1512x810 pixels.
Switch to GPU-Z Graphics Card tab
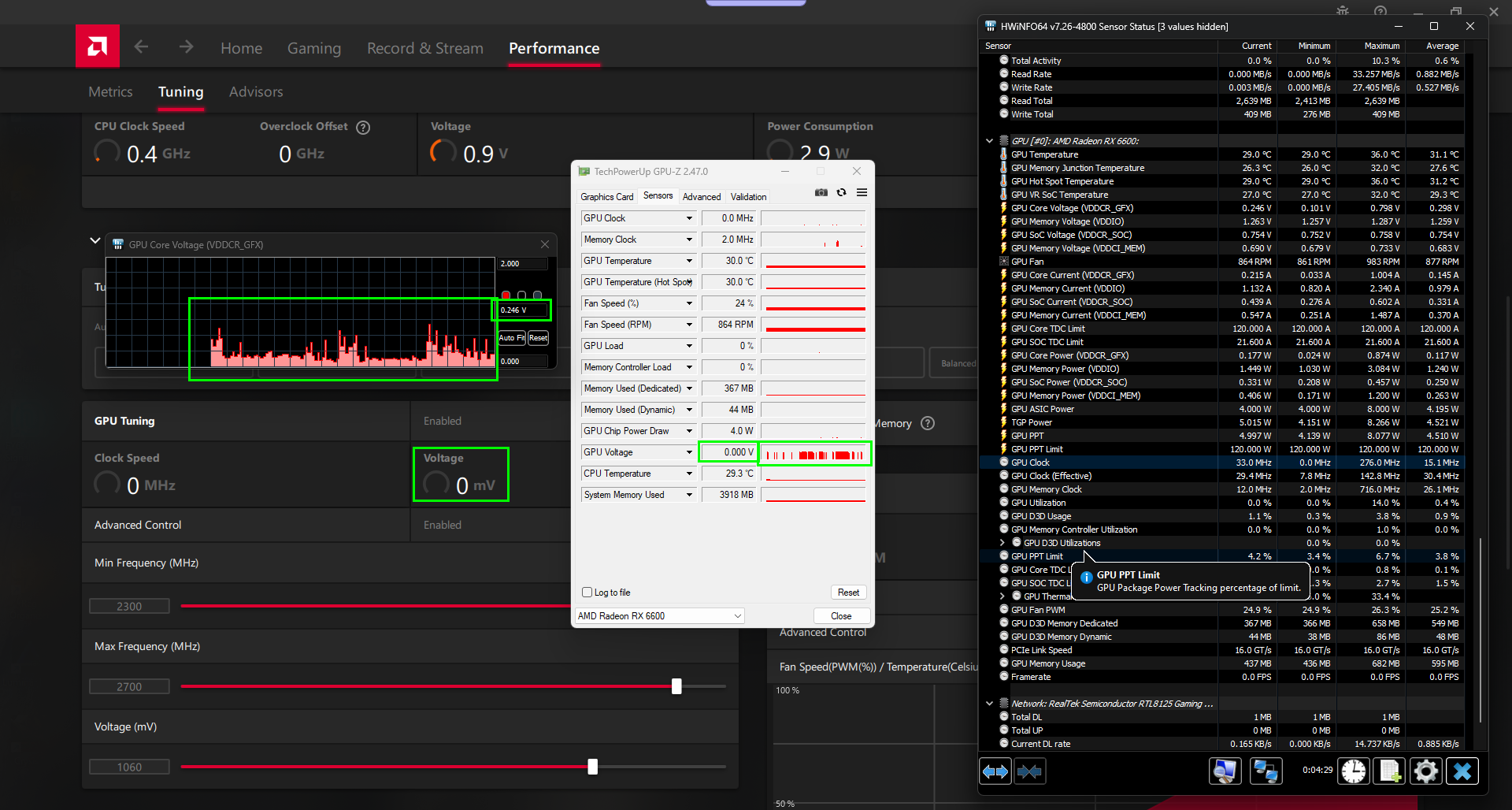(607, 197)
